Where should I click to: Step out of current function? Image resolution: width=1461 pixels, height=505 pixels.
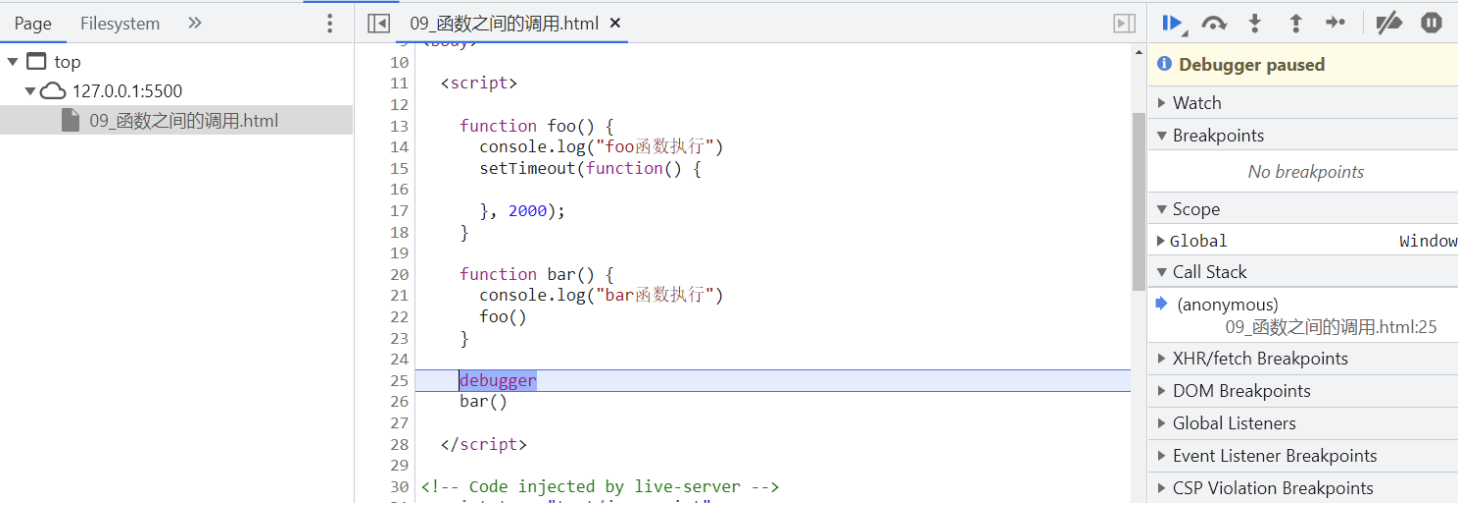1295,23
